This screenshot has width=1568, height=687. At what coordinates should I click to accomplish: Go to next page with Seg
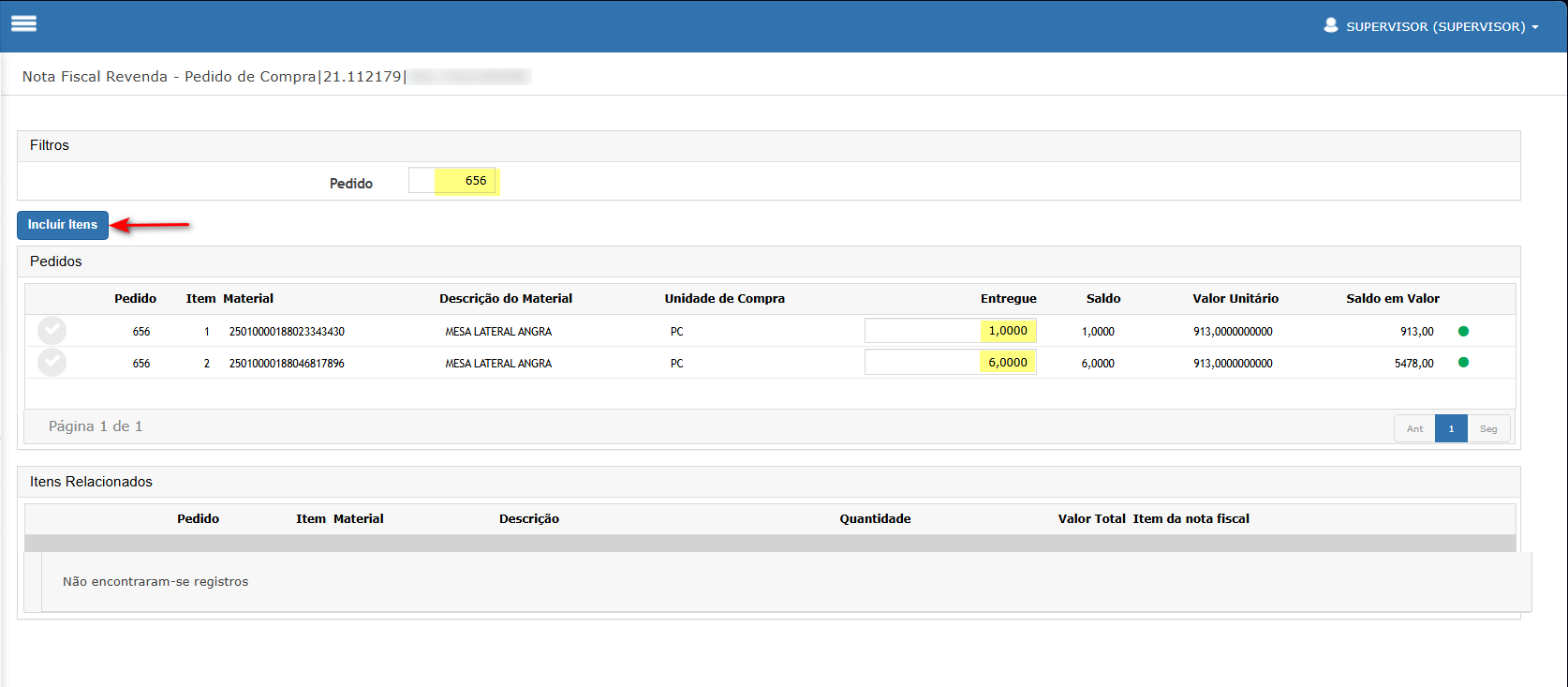tap(1488, 428)
